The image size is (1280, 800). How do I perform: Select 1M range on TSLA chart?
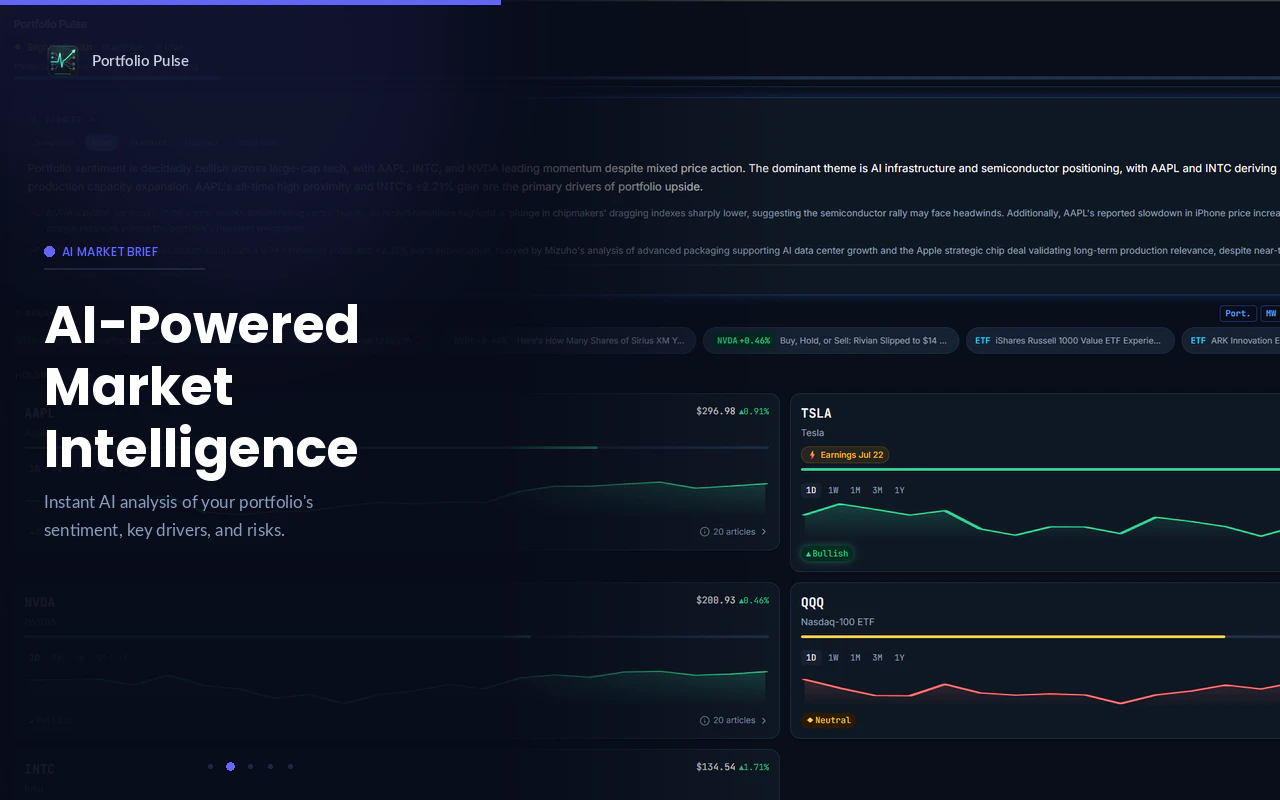pos(855,490)
